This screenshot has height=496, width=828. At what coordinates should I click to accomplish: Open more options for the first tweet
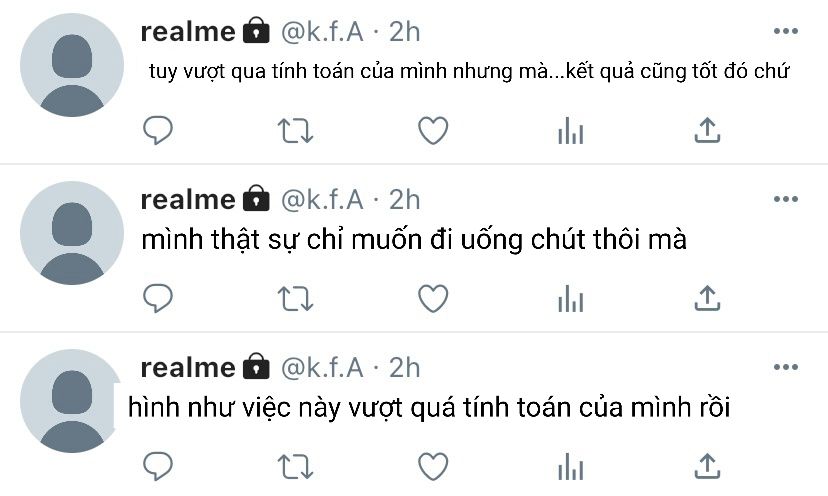point(785,31)
